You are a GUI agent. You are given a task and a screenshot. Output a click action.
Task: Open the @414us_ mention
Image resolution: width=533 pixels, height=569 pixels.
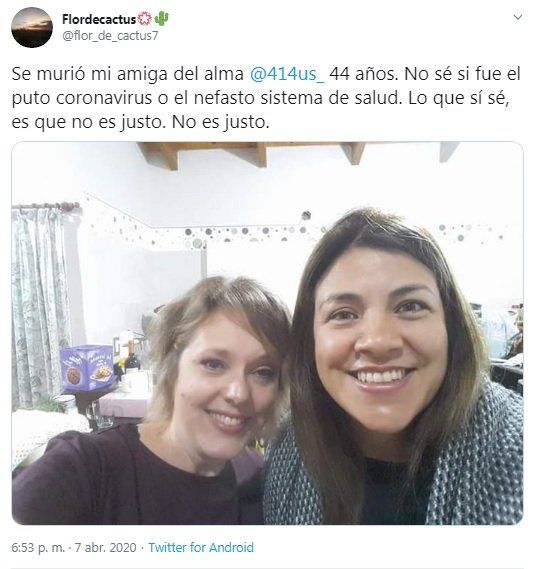(x=287, y=74)
